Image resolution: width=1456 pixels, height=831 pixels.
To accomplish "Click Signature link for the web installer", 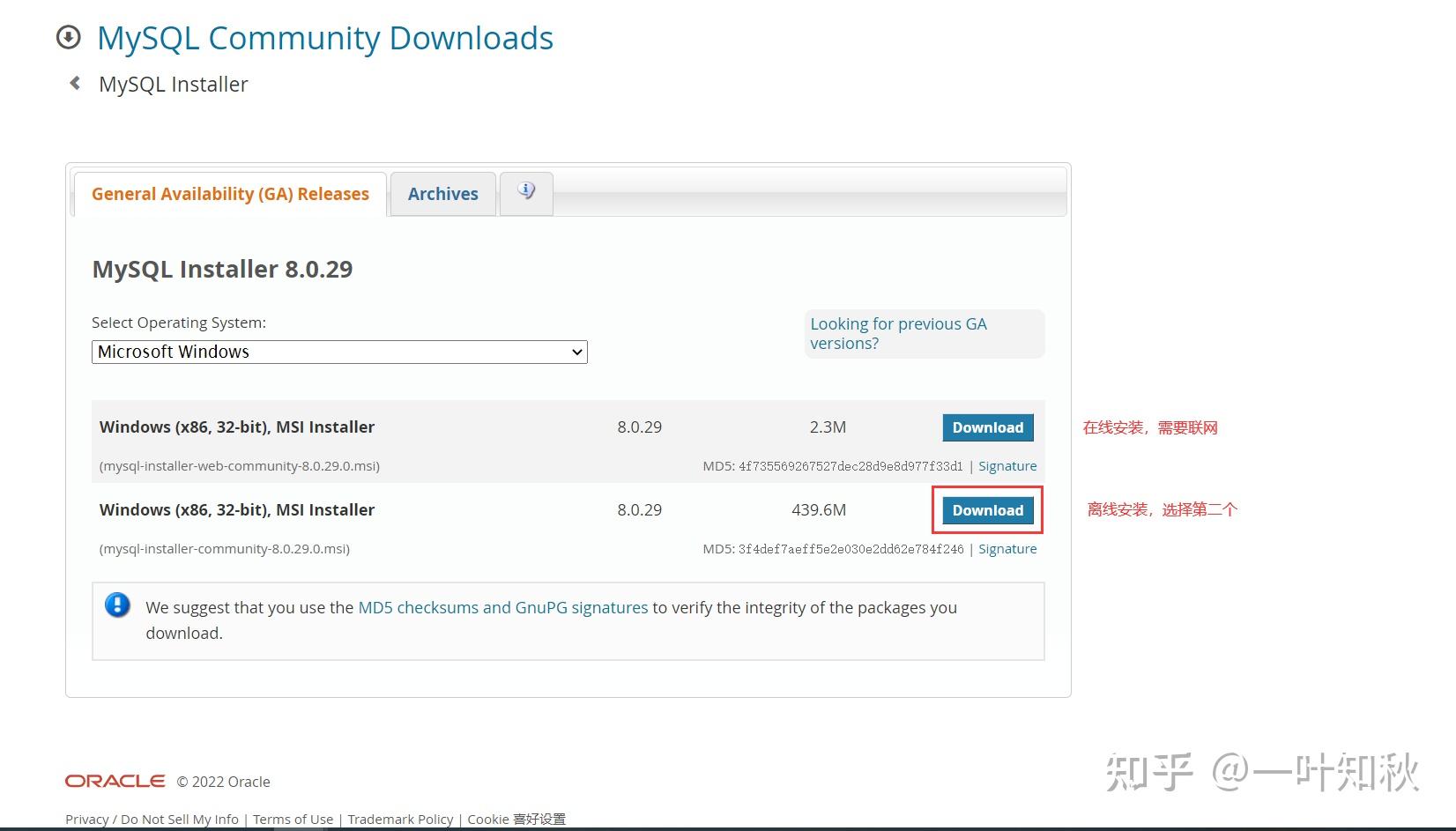I will tap(1007, 465).
